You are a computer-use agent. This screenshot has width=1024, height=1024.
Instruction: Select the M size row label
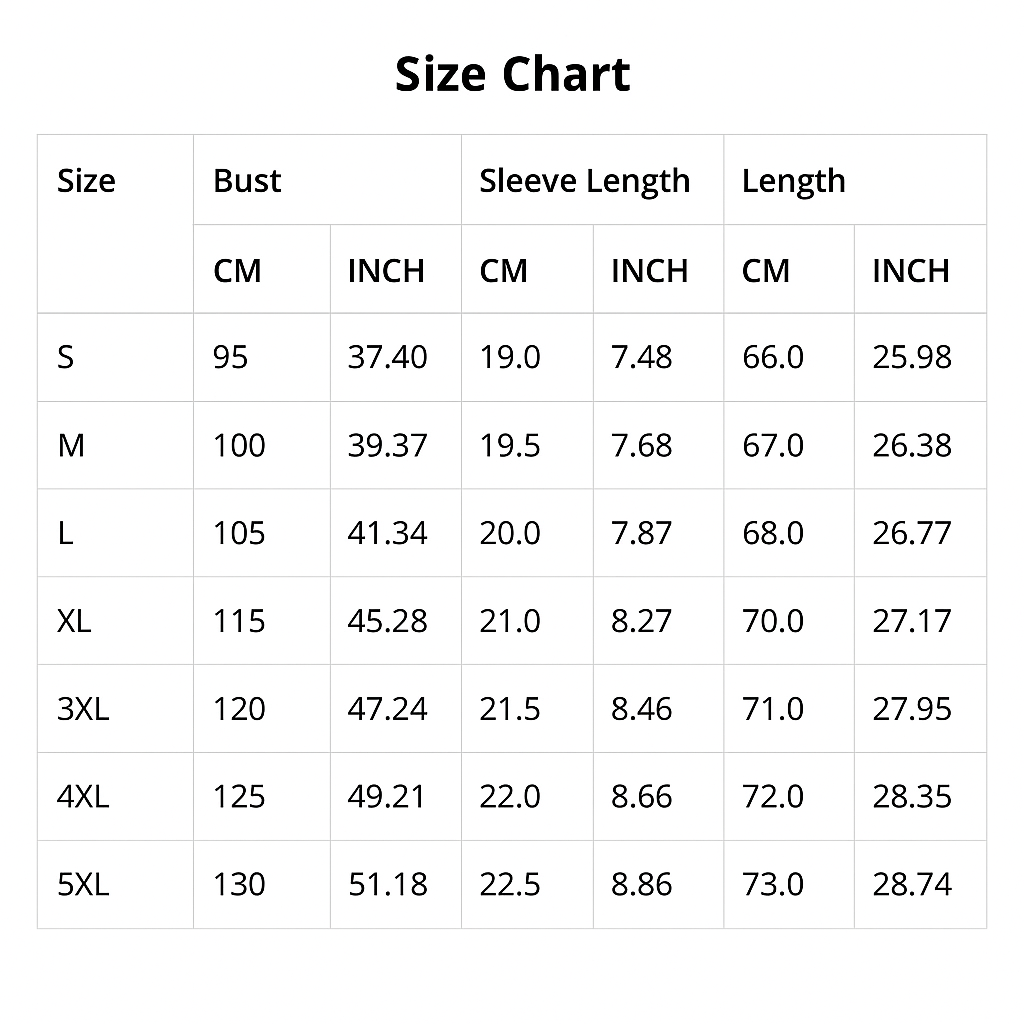point(71,445)
